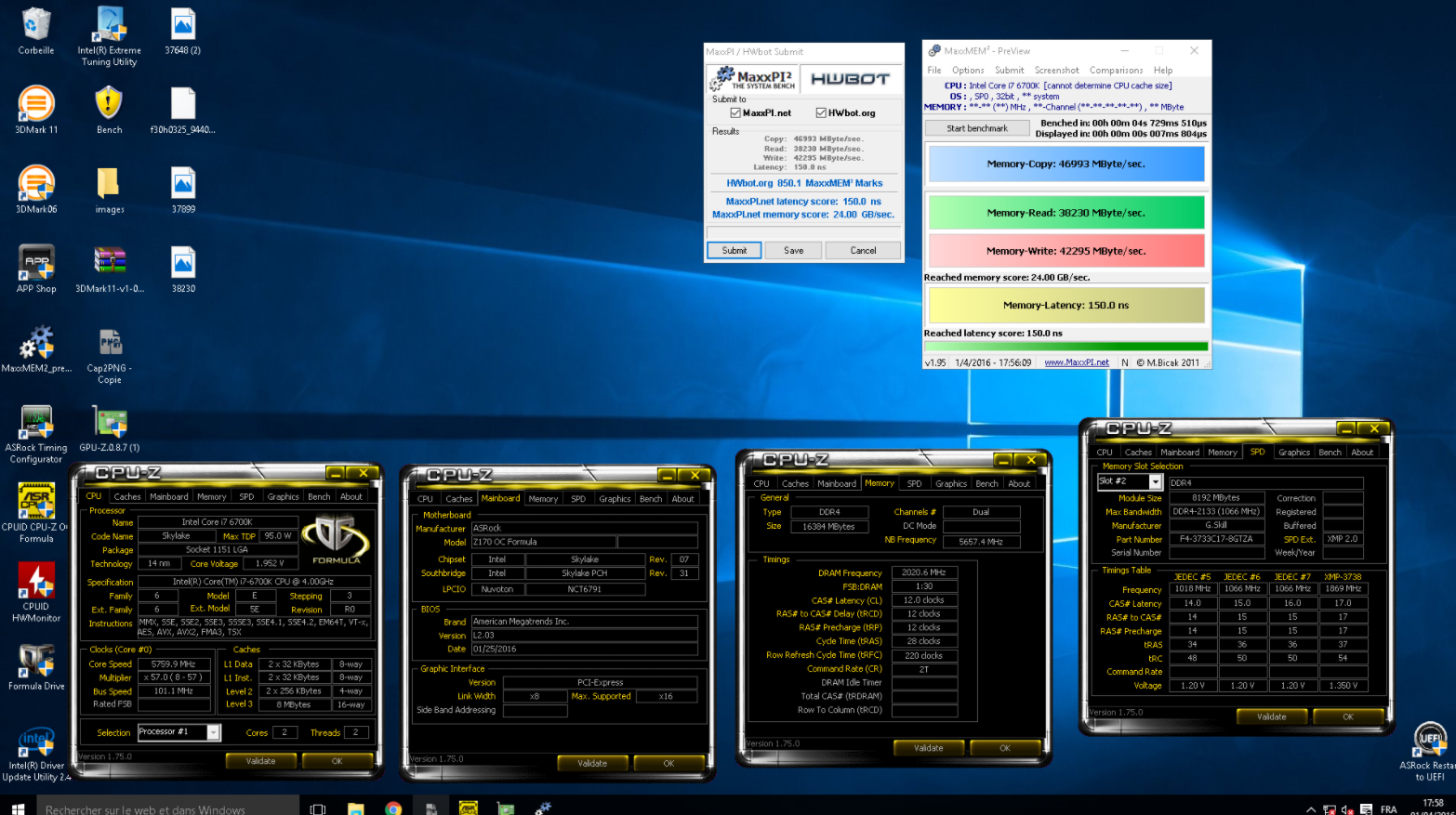Image resolution: width=1456 pixels, height=815 pixels.
Task: Open the Help menu in MaxxMEM
Action: 1163,70
